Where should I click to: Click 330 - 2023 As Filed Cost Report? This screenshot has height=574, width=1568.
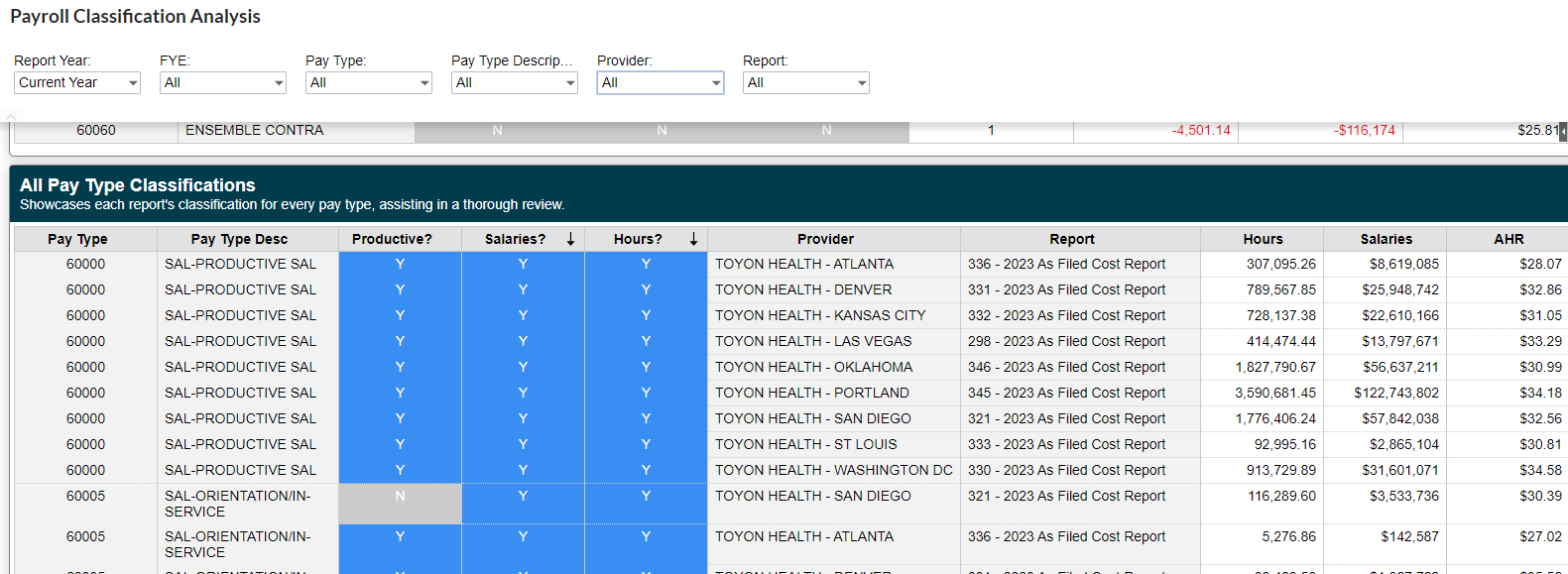[x=1066, y=470]
